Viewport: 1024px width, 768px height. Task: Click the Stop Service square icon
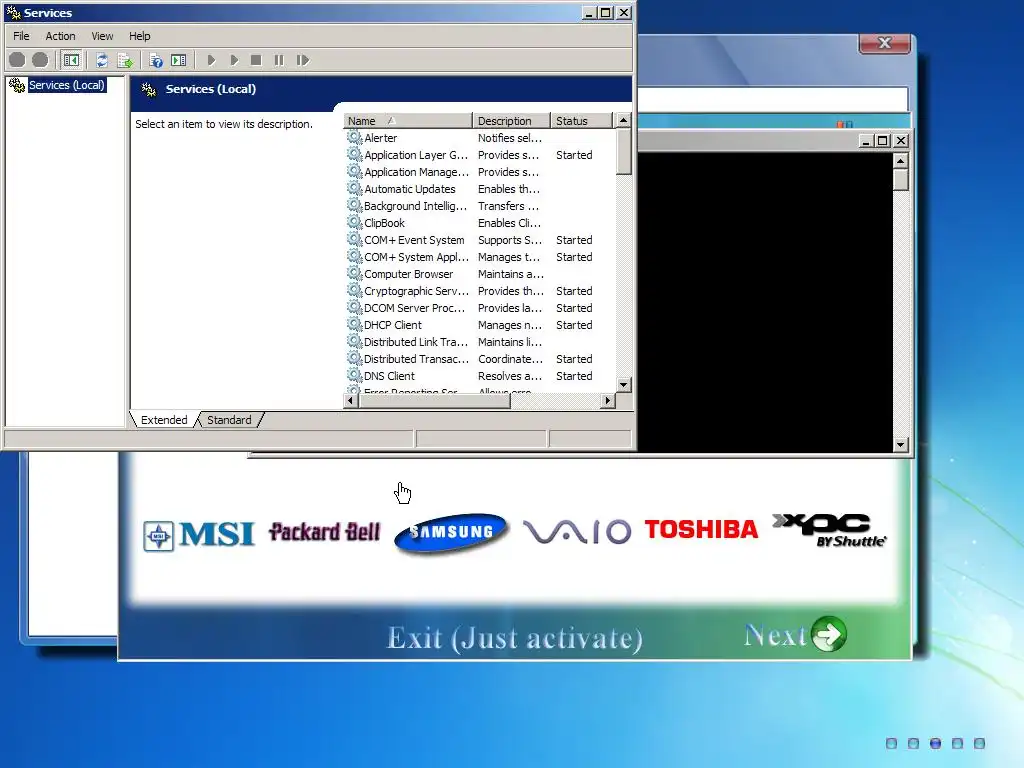pos(256,60)
